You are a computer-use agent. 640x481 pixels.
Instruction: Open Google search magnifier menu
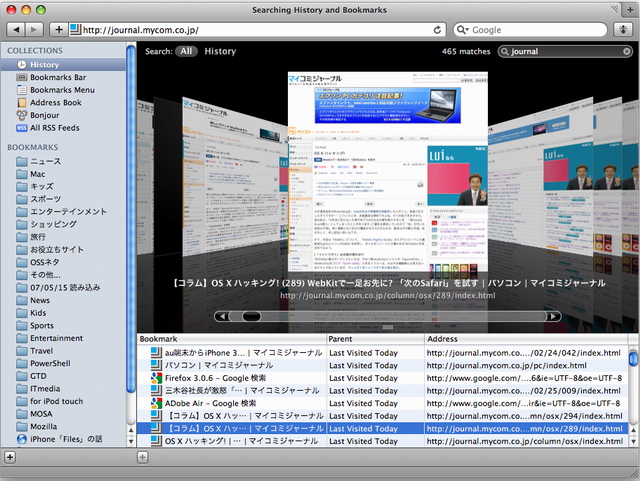point(463,30)
